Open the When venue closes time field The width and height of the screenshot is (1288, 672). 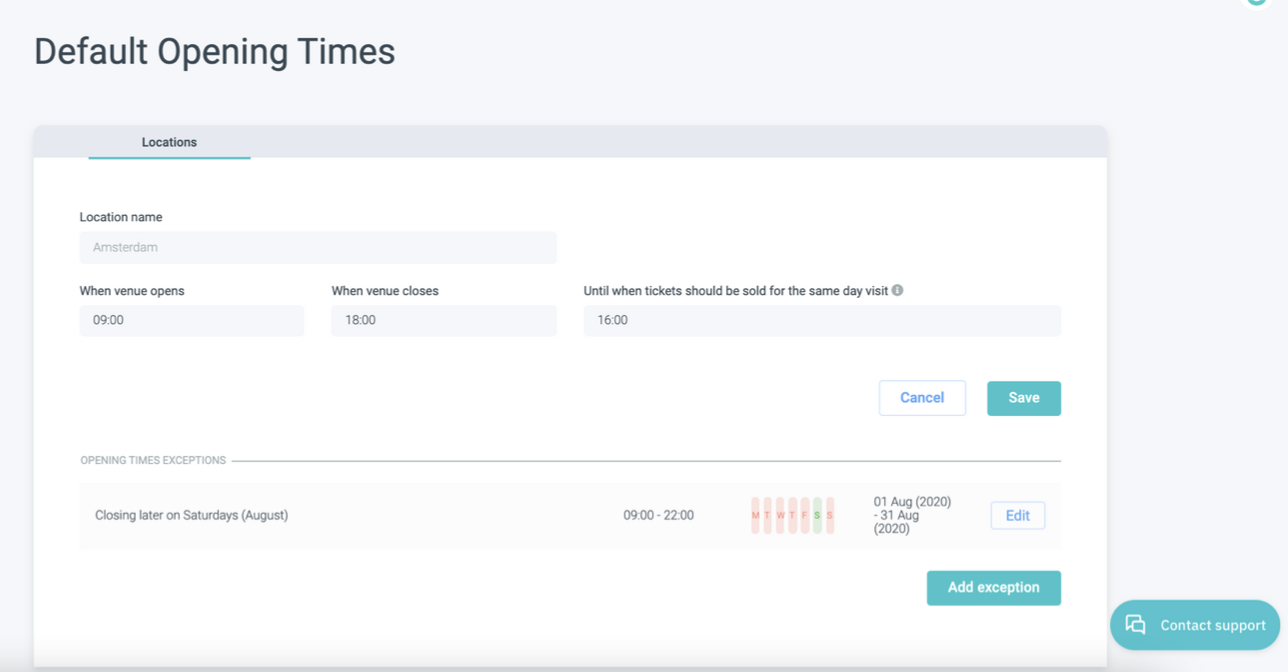(x=443, y=321)
